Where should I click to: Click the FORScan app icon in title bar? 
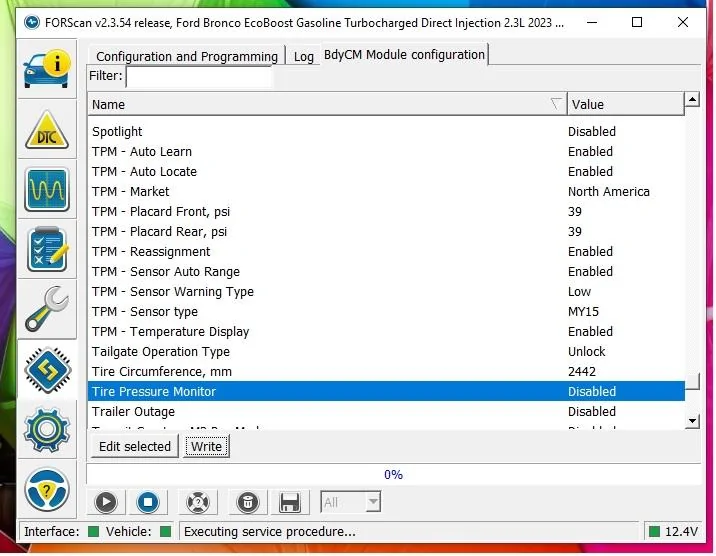[32, 22]
